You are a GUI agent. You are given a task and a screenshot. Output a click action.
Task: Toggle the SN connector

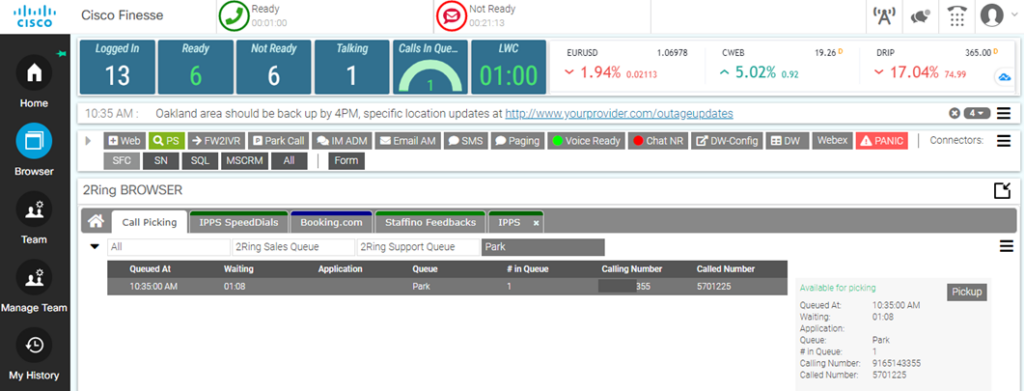tap(161, 161)
